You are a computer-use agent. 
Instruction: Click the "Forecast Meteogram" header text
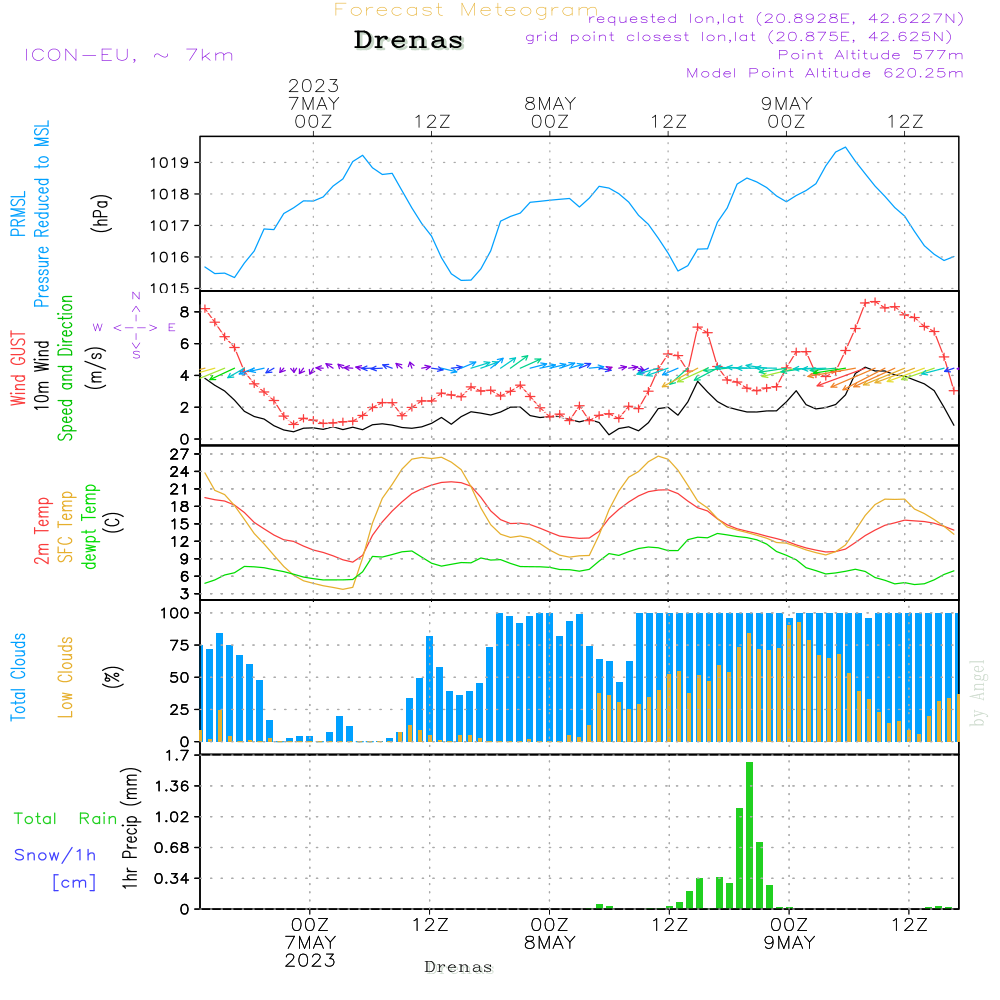[x=466, y=10]
